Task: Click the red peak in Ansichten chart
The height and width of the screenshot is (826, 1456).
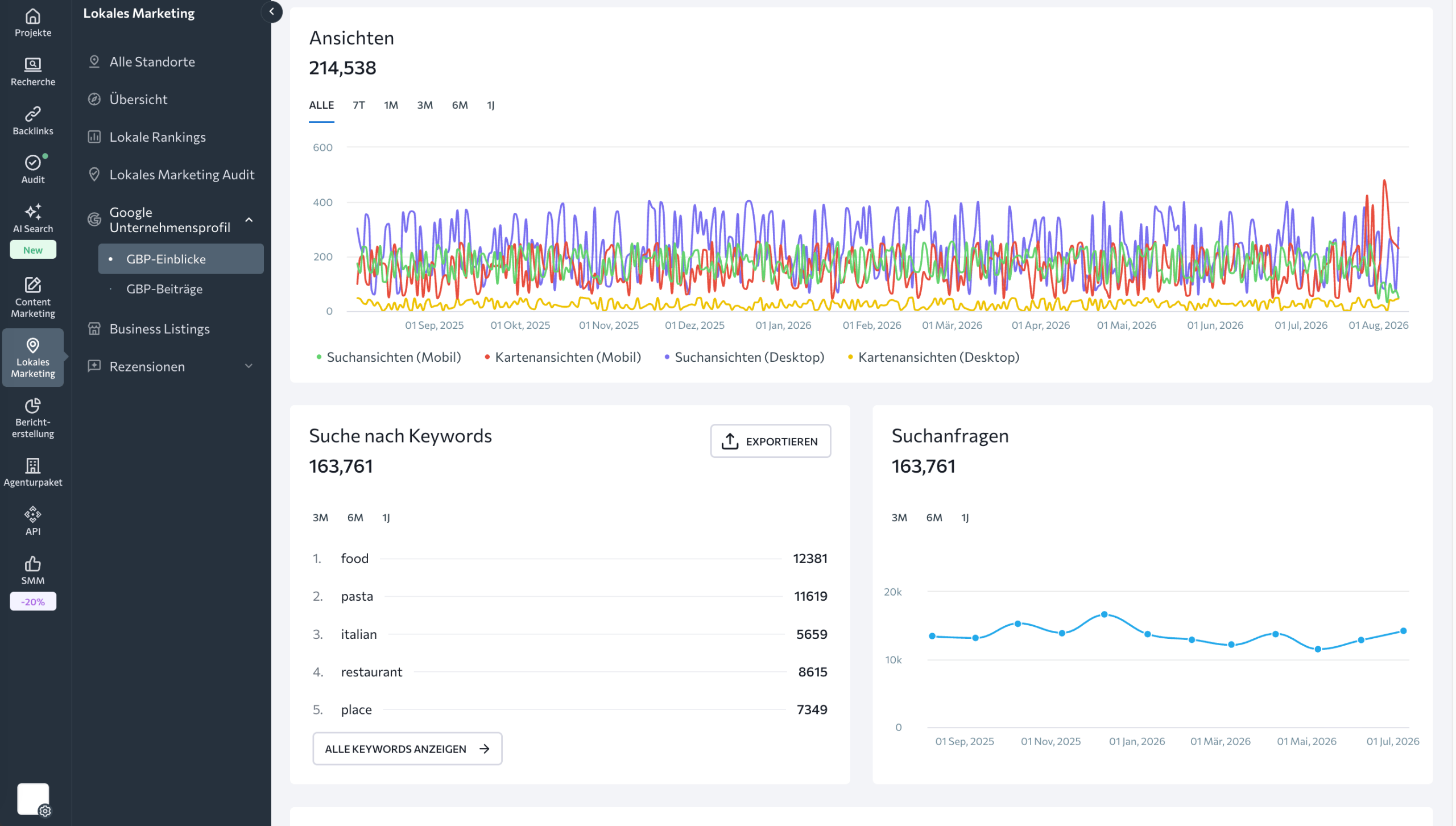Action: click(x=1384, y=181)
